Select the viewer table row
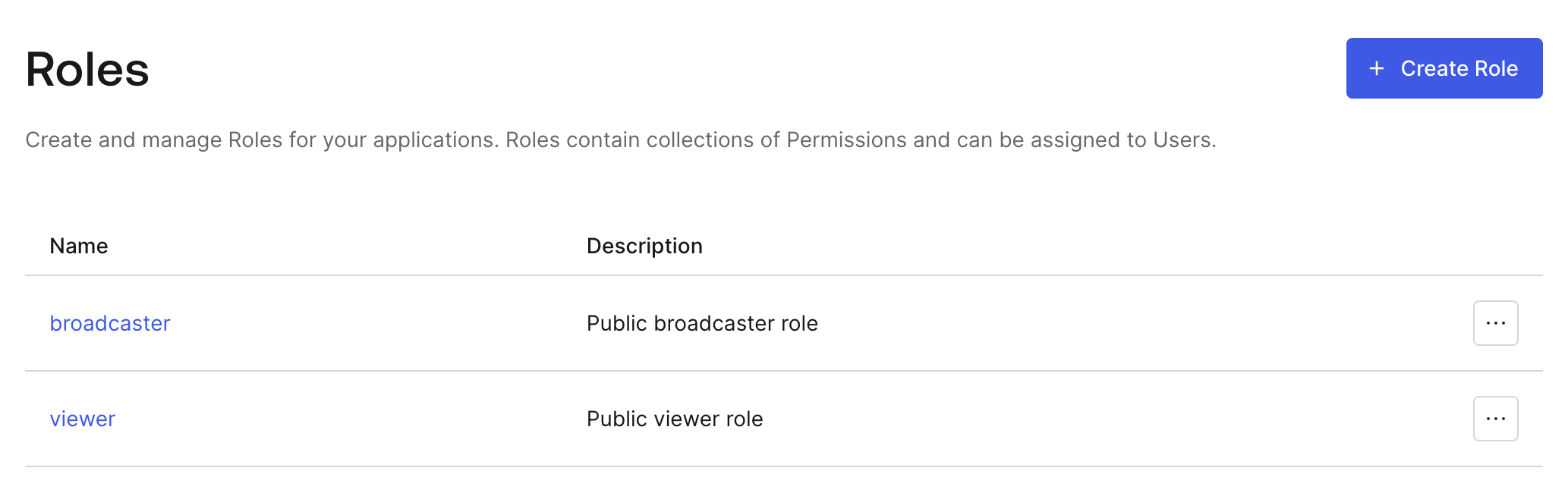The width and height of the screenshot is (1568, 496). coord(784,419)
